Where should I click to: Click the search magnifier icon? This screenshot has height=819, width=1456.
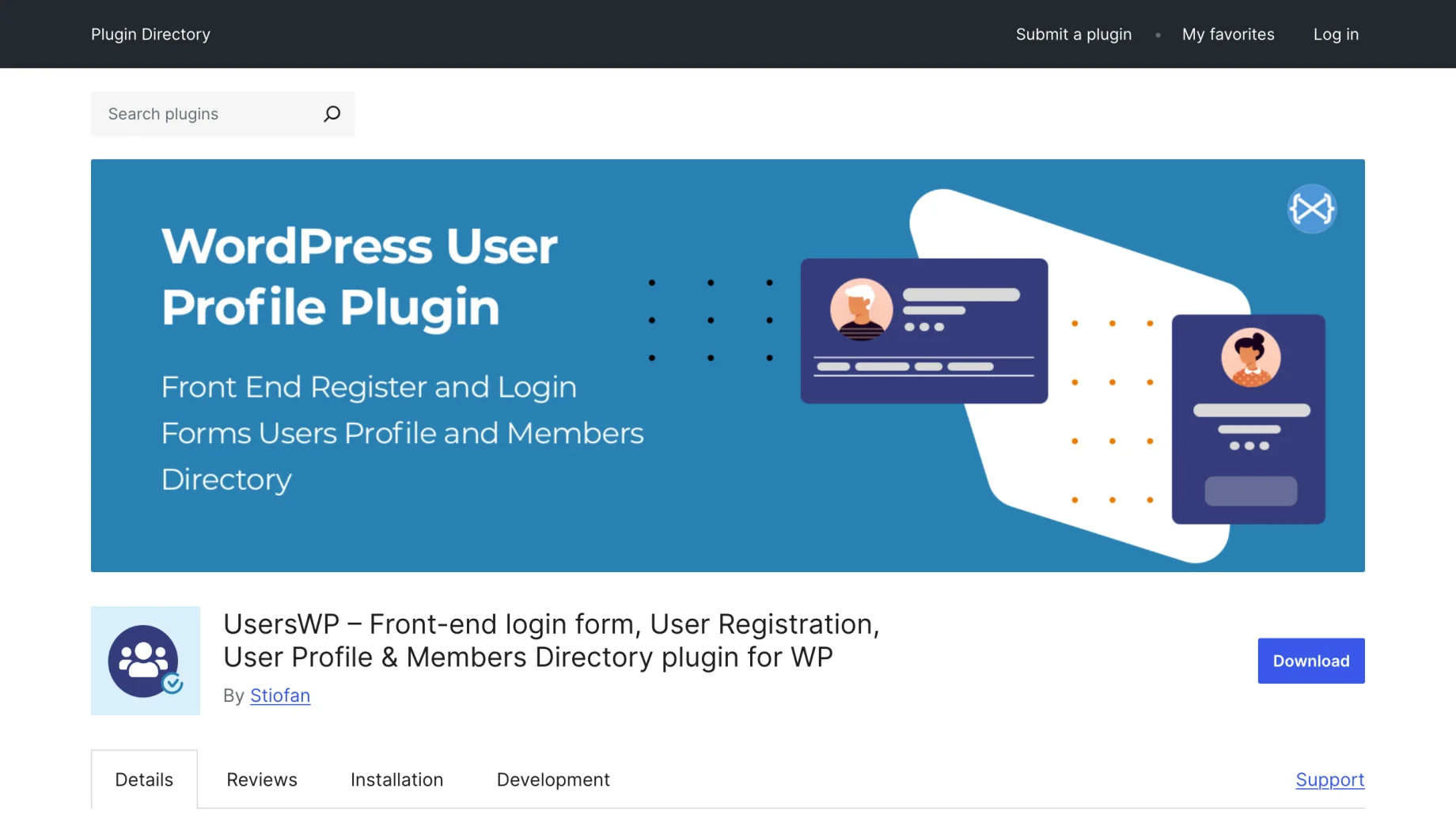click(x=332, y=114)
